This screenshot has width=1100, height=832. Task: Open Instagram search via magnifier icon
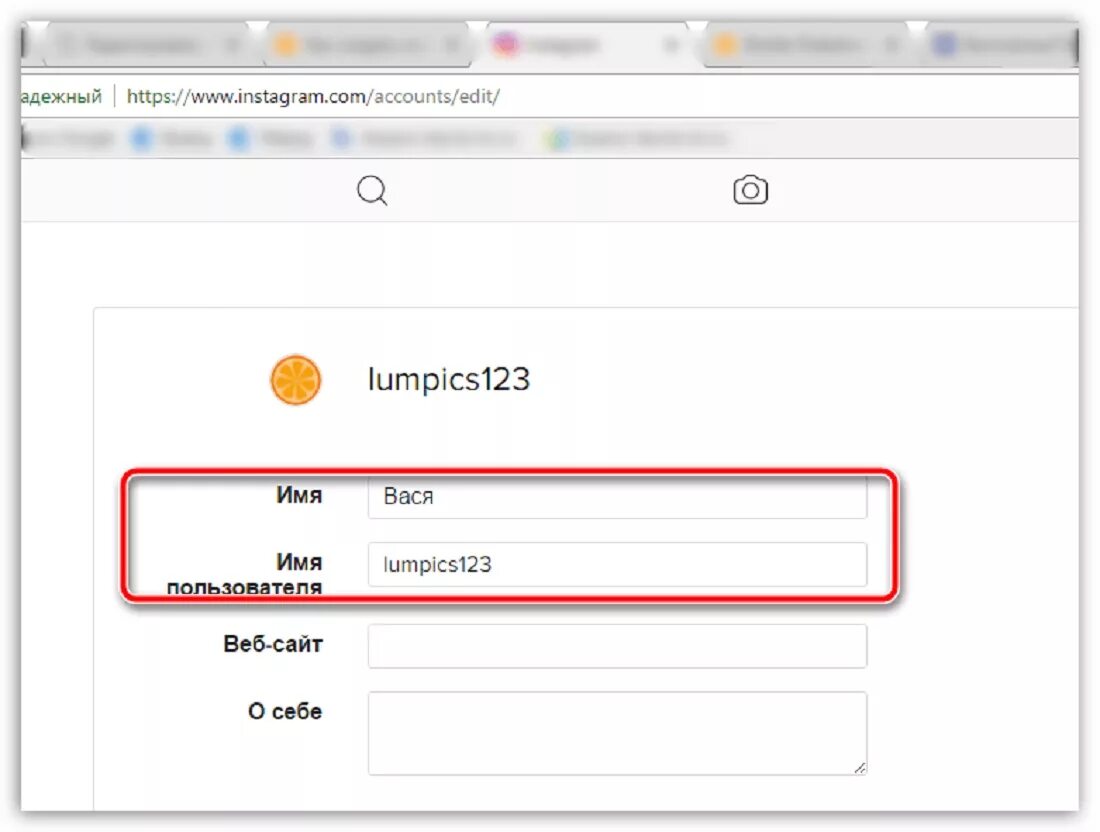click(x=372, y=190)
